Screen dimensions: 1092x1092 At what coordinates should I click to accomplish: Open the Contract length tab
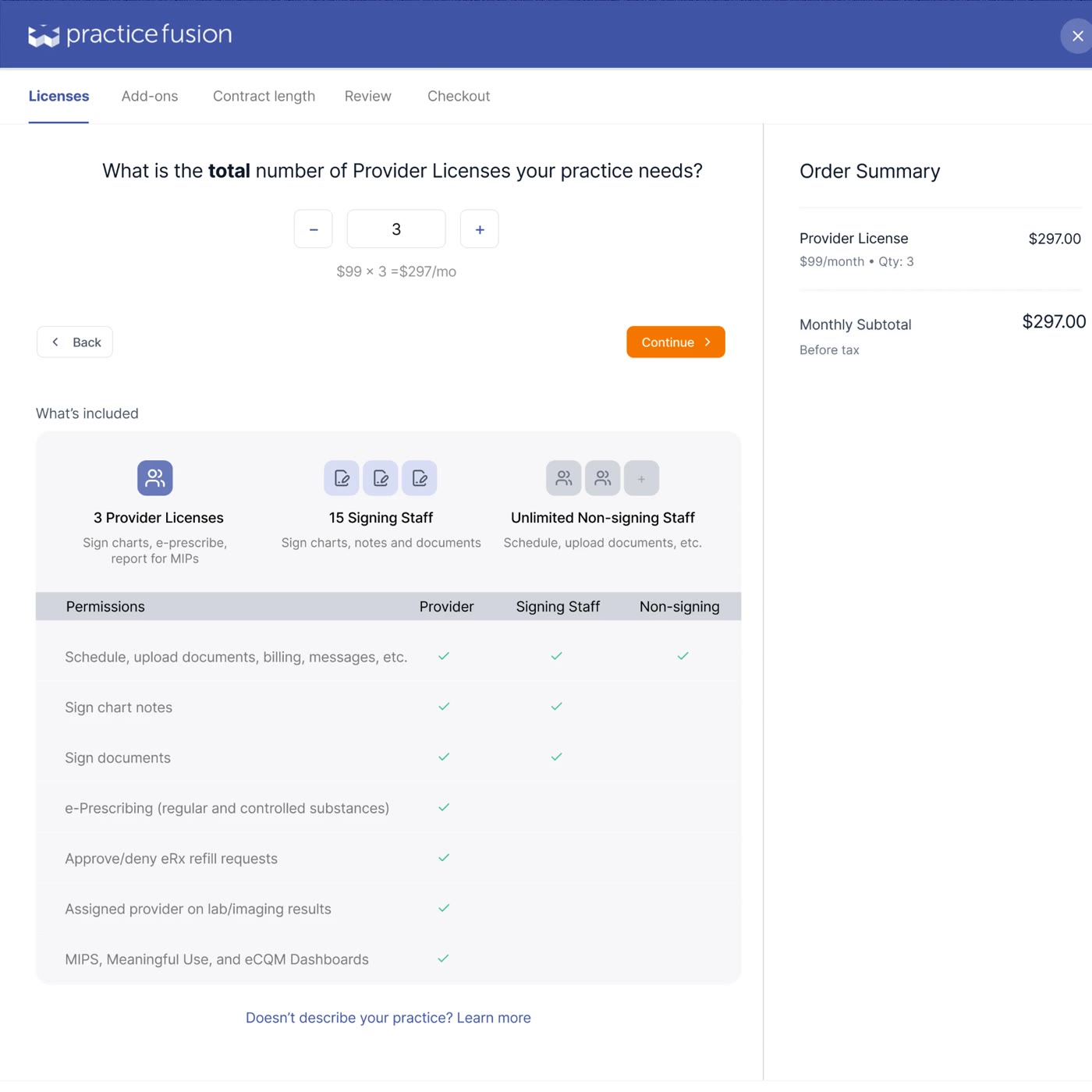tap(264, 96)
